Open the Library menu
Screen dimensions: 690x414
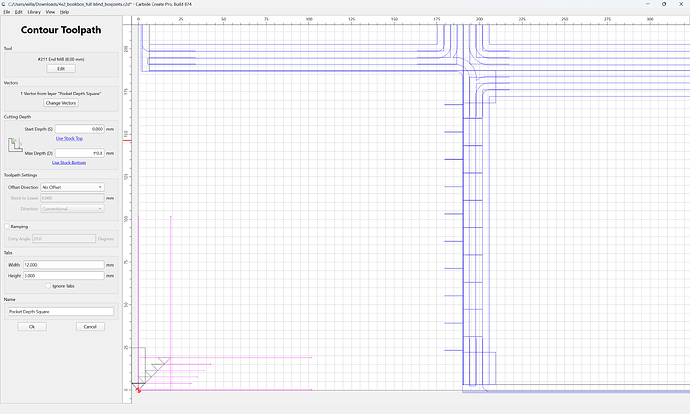pyautogui.click(x=34, y=12)
